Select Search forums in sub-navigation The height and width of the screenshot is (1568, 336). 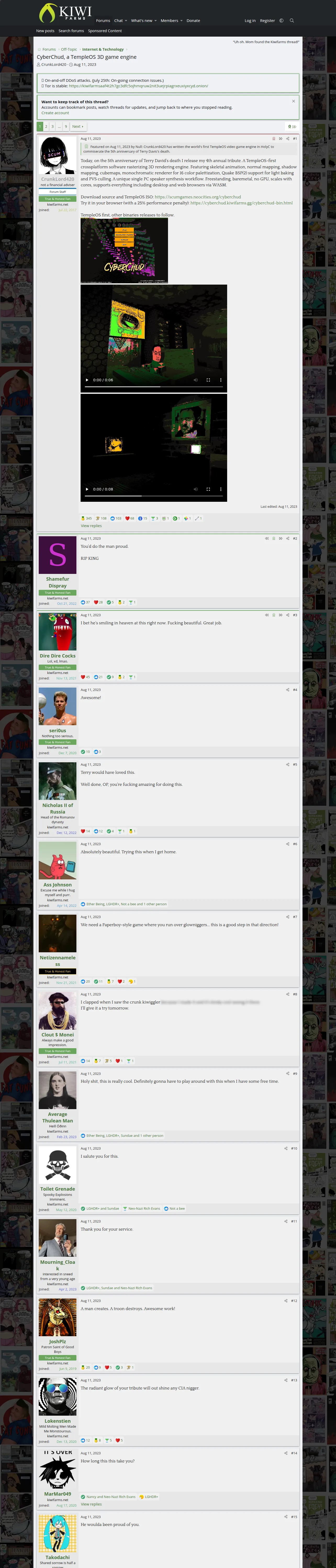click(x=71, y=31)
